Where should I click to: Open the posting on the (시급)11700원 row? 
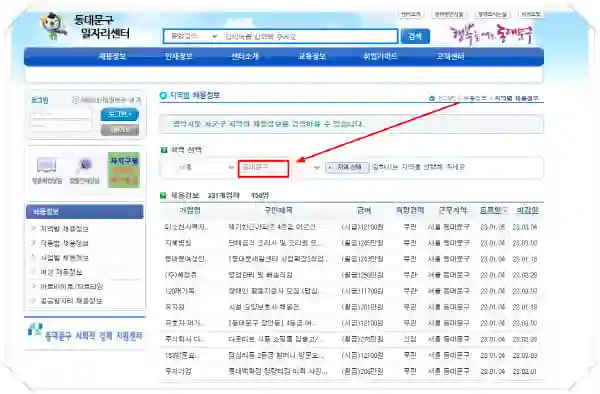pyautogui.click(x=274, y=291)
